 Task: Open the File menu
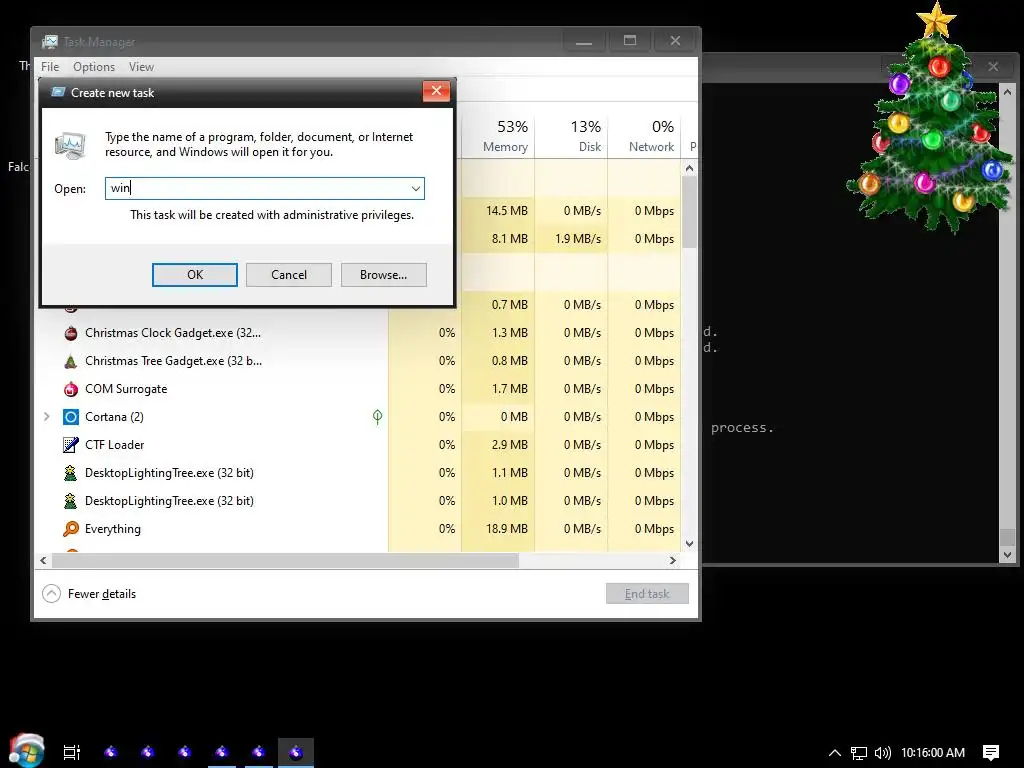[x=50, y=67]
